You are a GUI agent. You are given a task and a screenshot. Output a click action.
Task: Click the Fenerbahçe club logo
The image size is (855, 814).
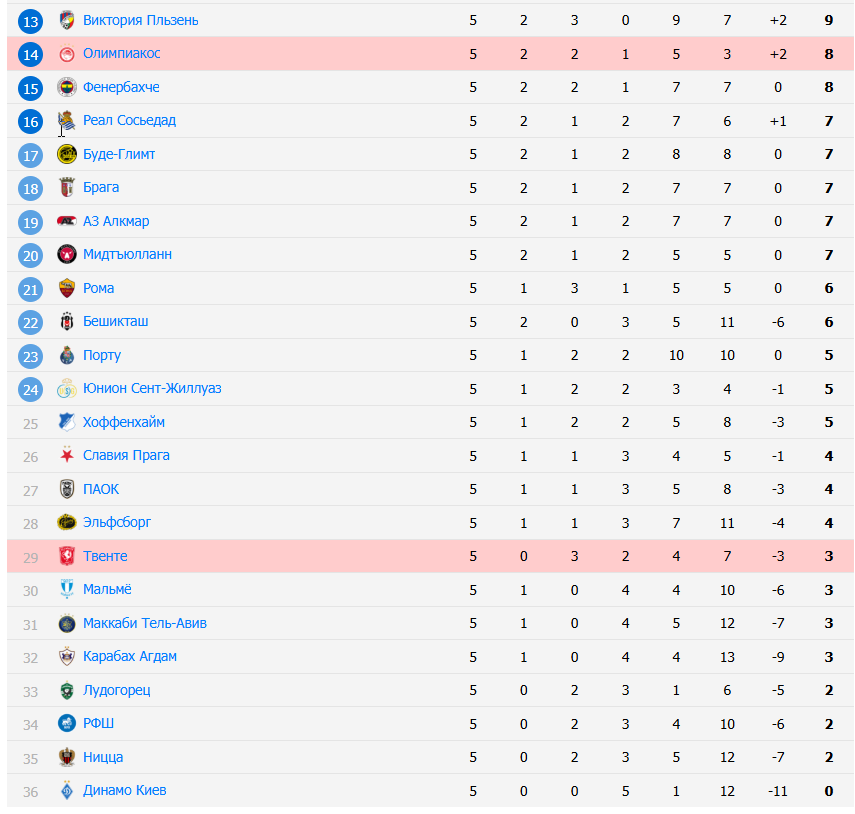point(67,87)
